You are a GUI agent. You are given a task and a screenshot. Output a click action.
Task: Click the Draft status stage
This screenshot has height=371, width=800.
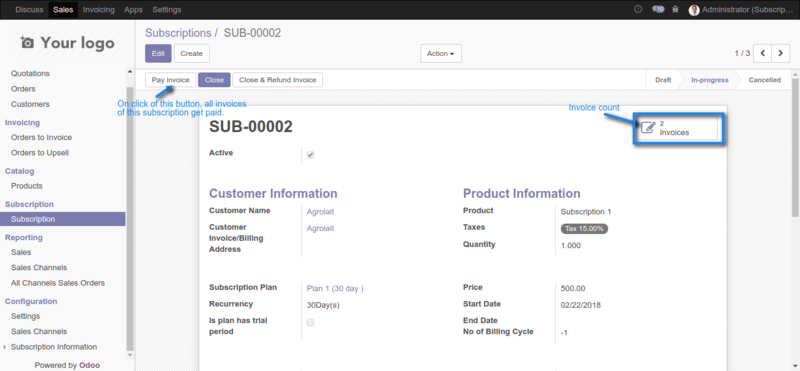click(x=663, y=80)
